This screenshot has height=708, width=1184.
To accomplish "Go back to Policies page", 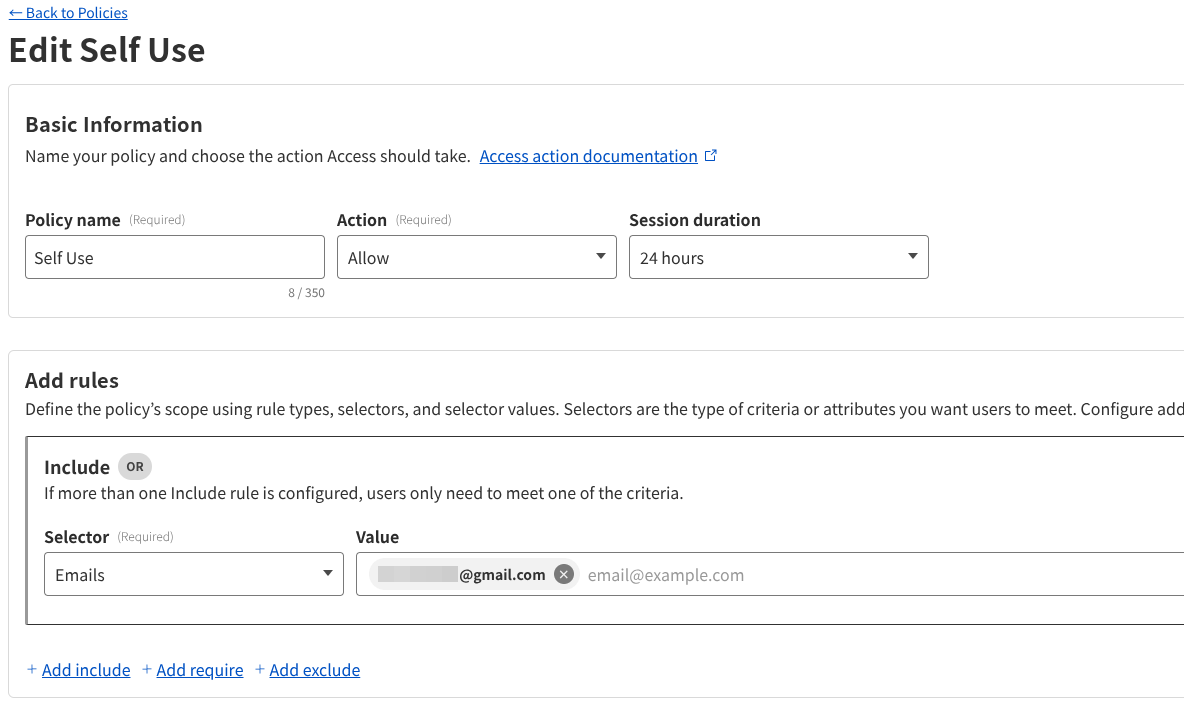I will click(x=68, y=13).
